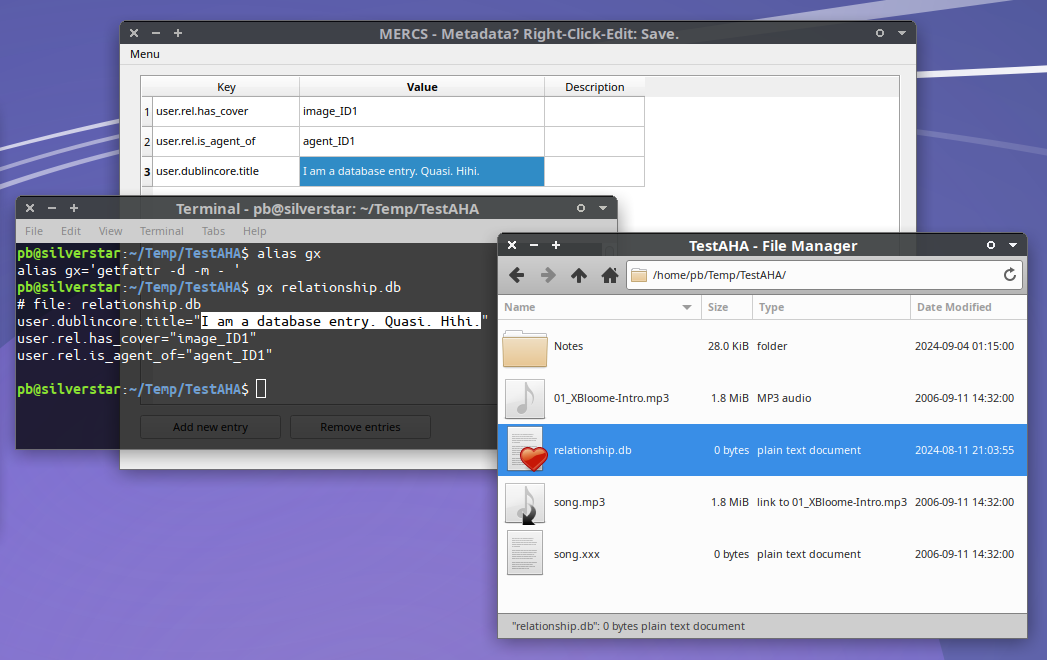Select the 01_XBloome-Intro.mp3 audio file icon
Viewport: 1047px width, 660px height.
(x=525, y=399)
